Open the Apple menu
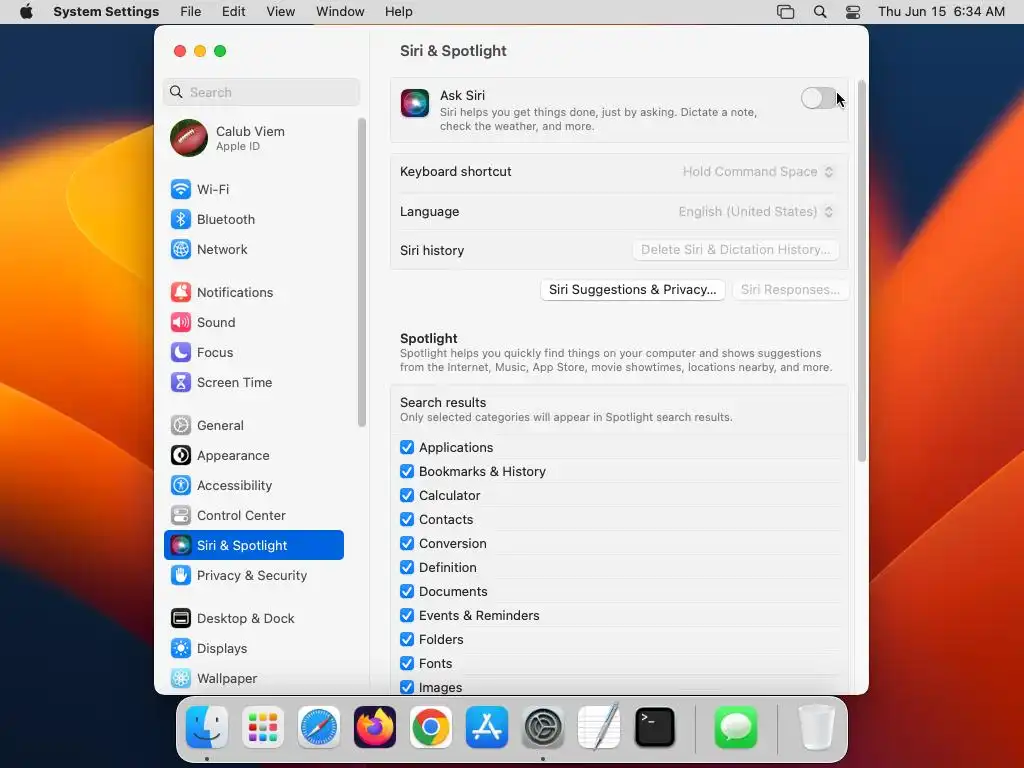 (26, 12)
